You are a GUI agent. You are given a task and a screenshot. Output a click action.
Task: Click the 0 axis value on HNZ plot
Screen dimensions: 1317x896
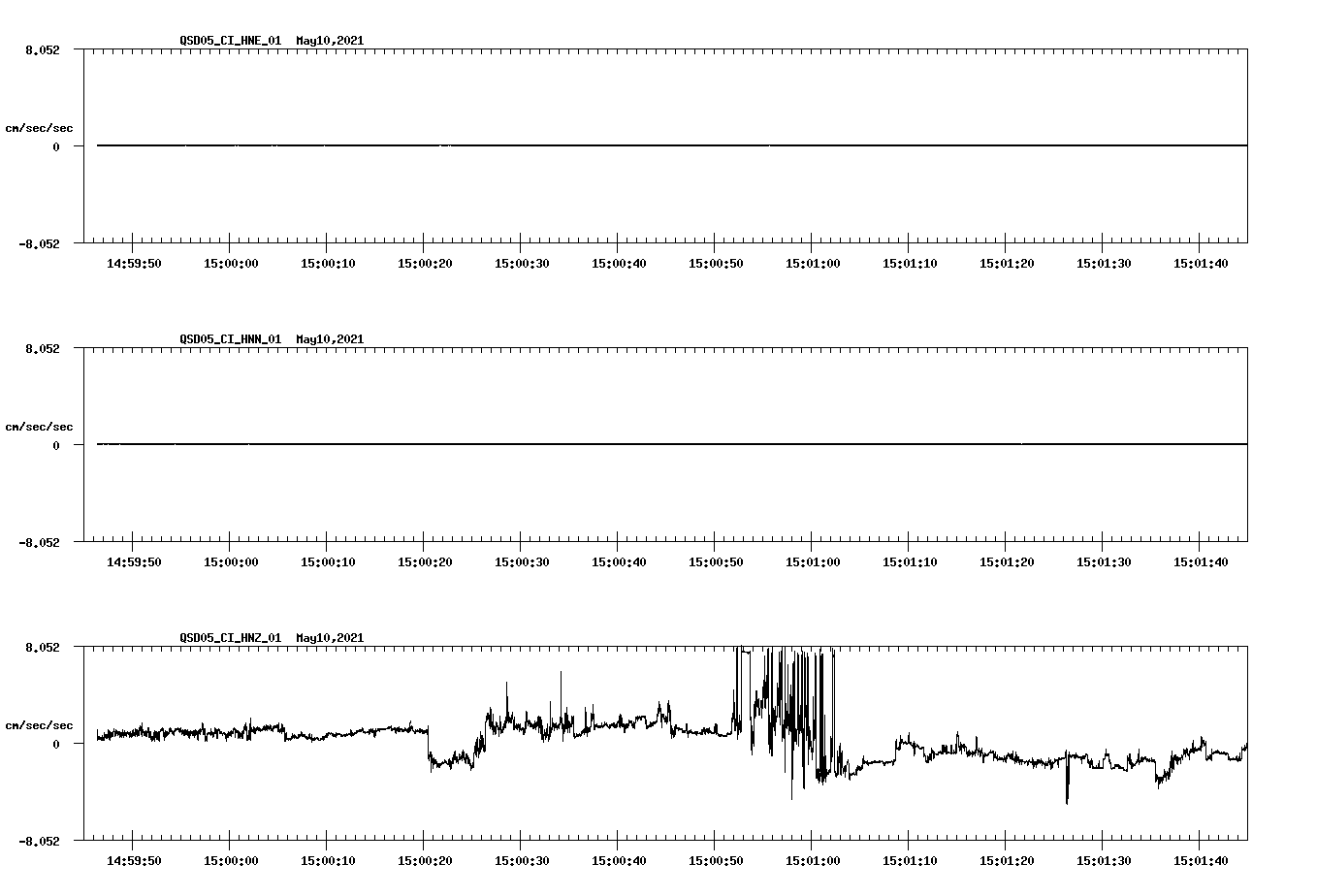tap(56, 745)
